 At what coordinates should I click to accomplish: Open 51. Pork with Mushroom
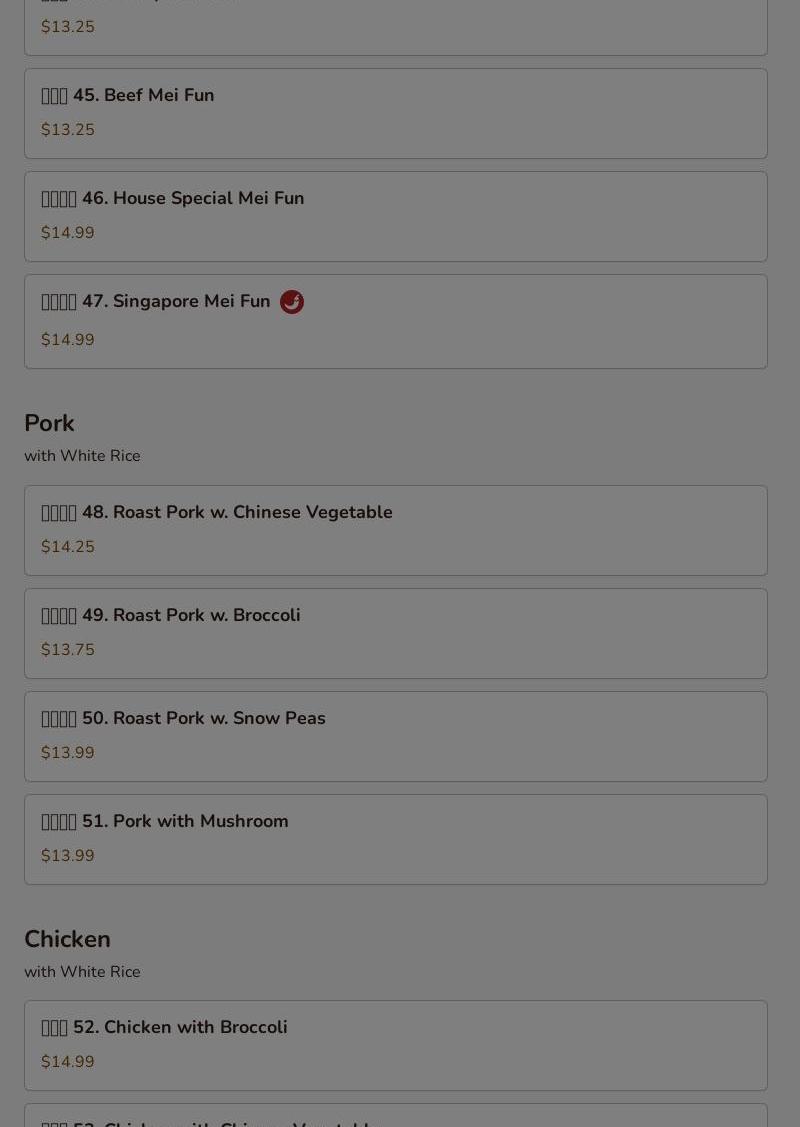(x=396, y=840)
